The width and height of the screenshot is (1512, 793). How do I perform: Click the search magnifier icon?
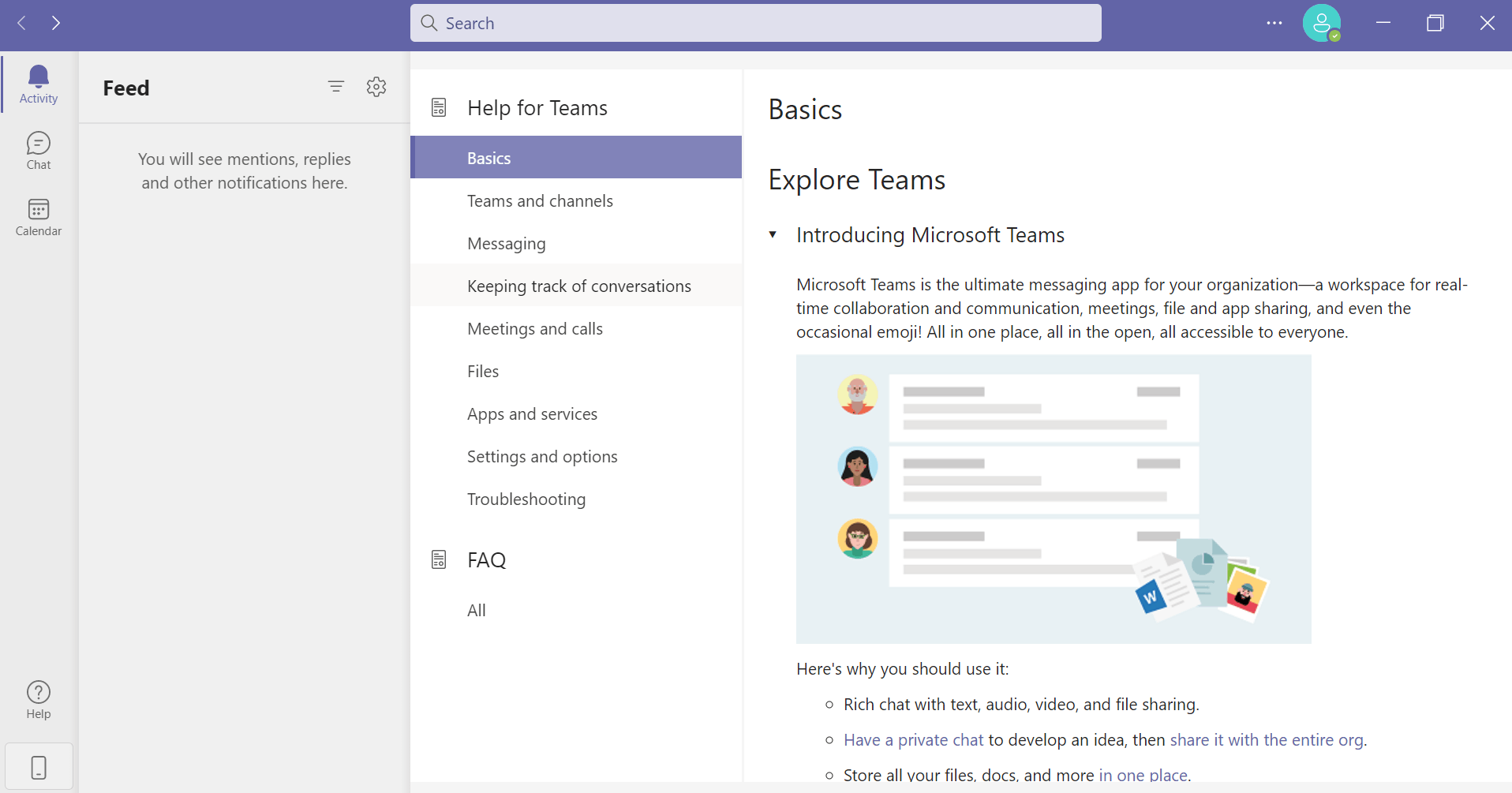click(x=429, y=23)
